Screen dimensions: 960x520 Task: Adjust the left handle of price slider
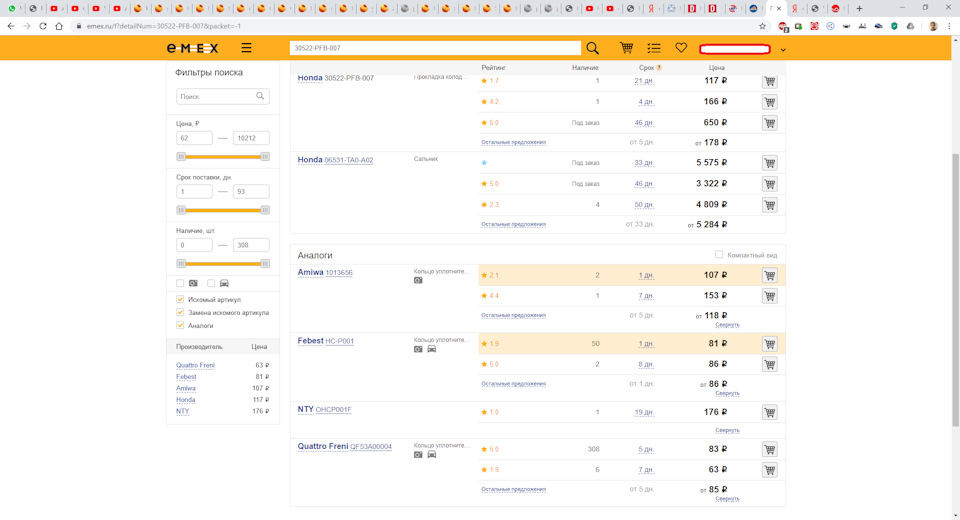181,157
